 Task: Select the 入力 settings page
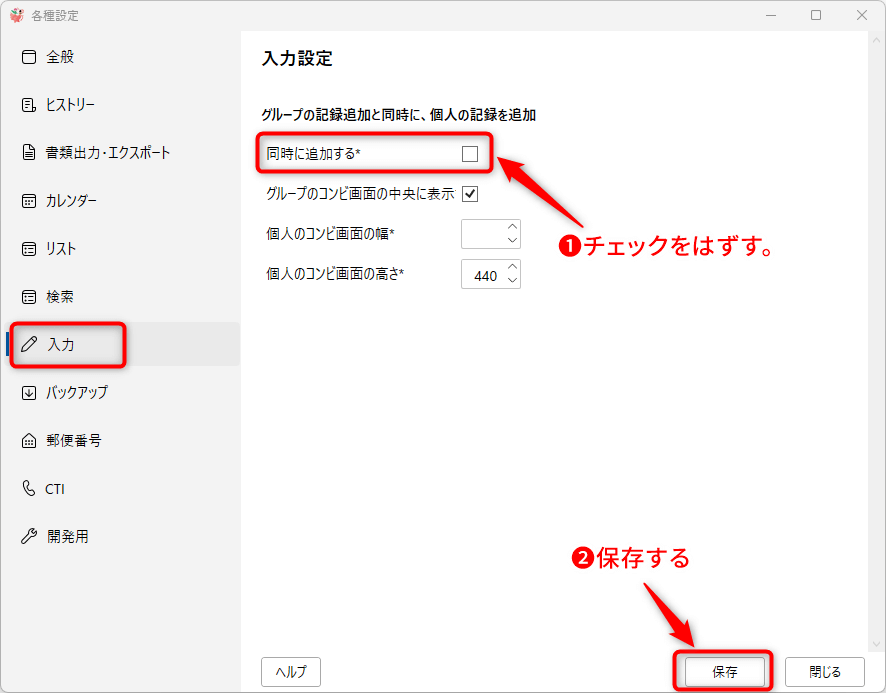[121, 344]
